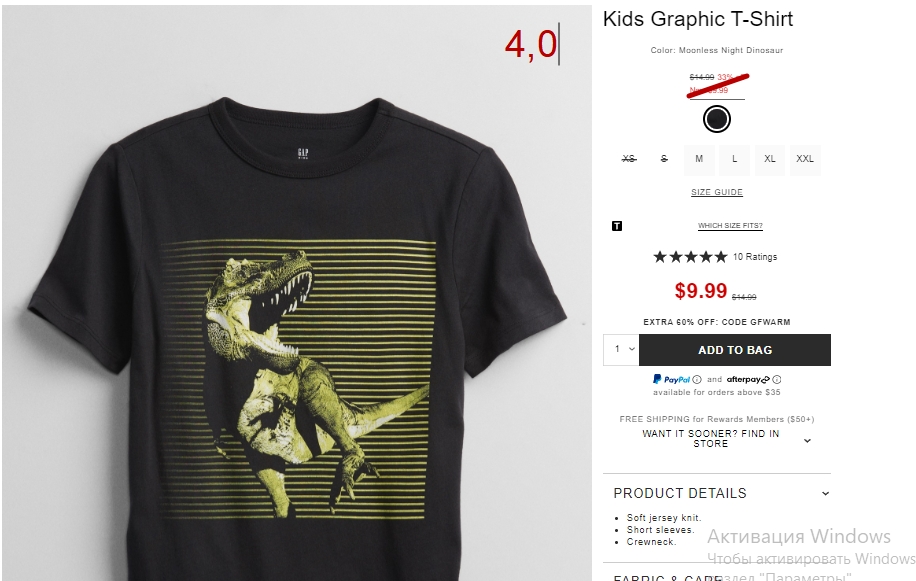Open the Which Size Fits link
The width and height of the screenshot is (916, 581).
click(730, 226)
